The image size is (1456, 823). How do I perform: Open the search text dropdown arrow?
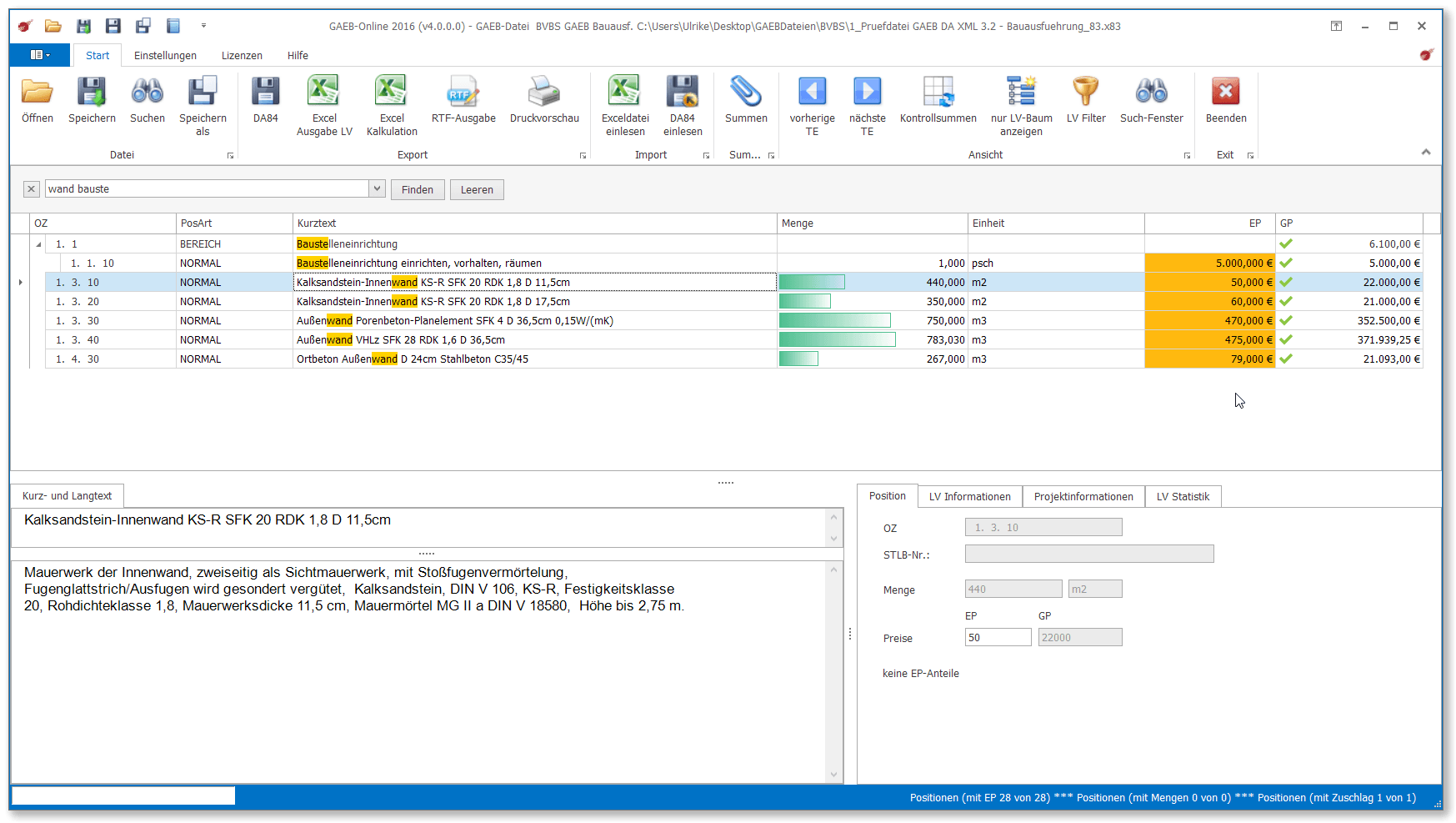pos(377,189)
